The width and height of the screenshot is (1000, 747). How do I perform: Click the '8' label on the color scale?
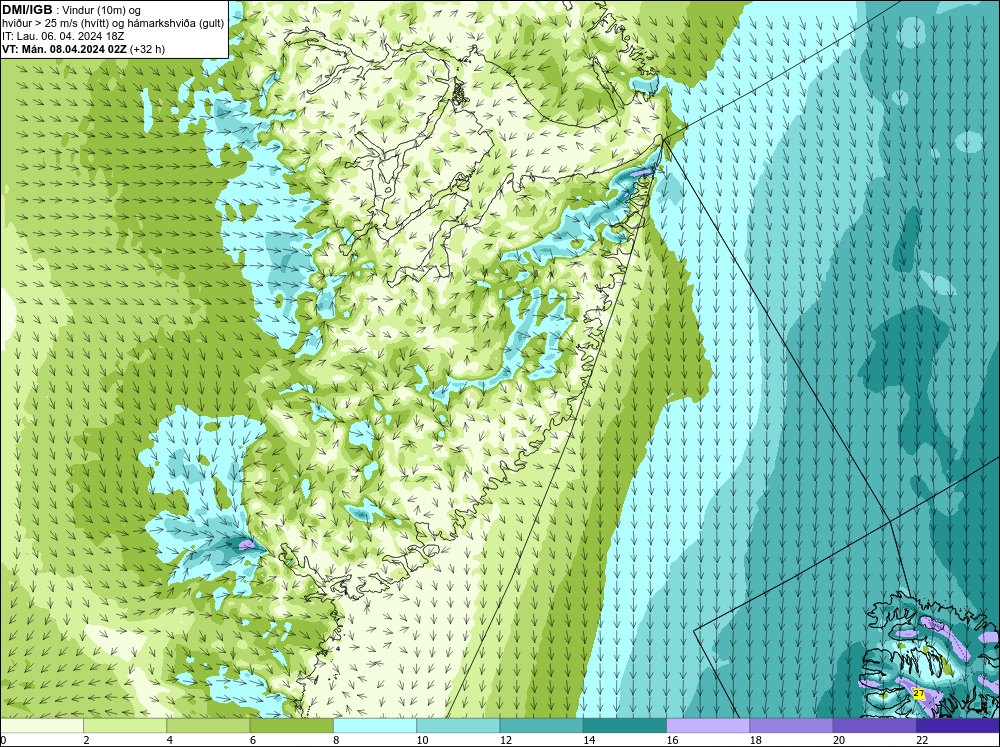pos(336,740)
